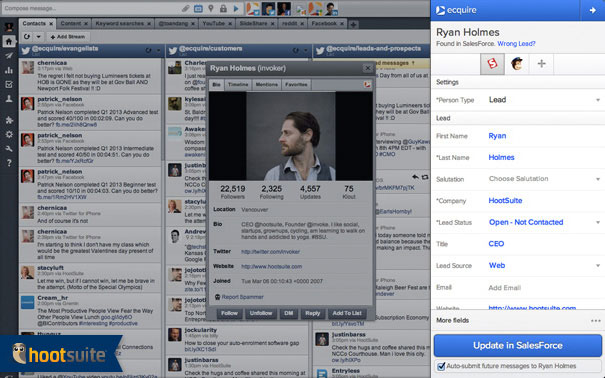Click the Title field showing CEO
This screenshot has height=378, width=605.
click(544, 244)
